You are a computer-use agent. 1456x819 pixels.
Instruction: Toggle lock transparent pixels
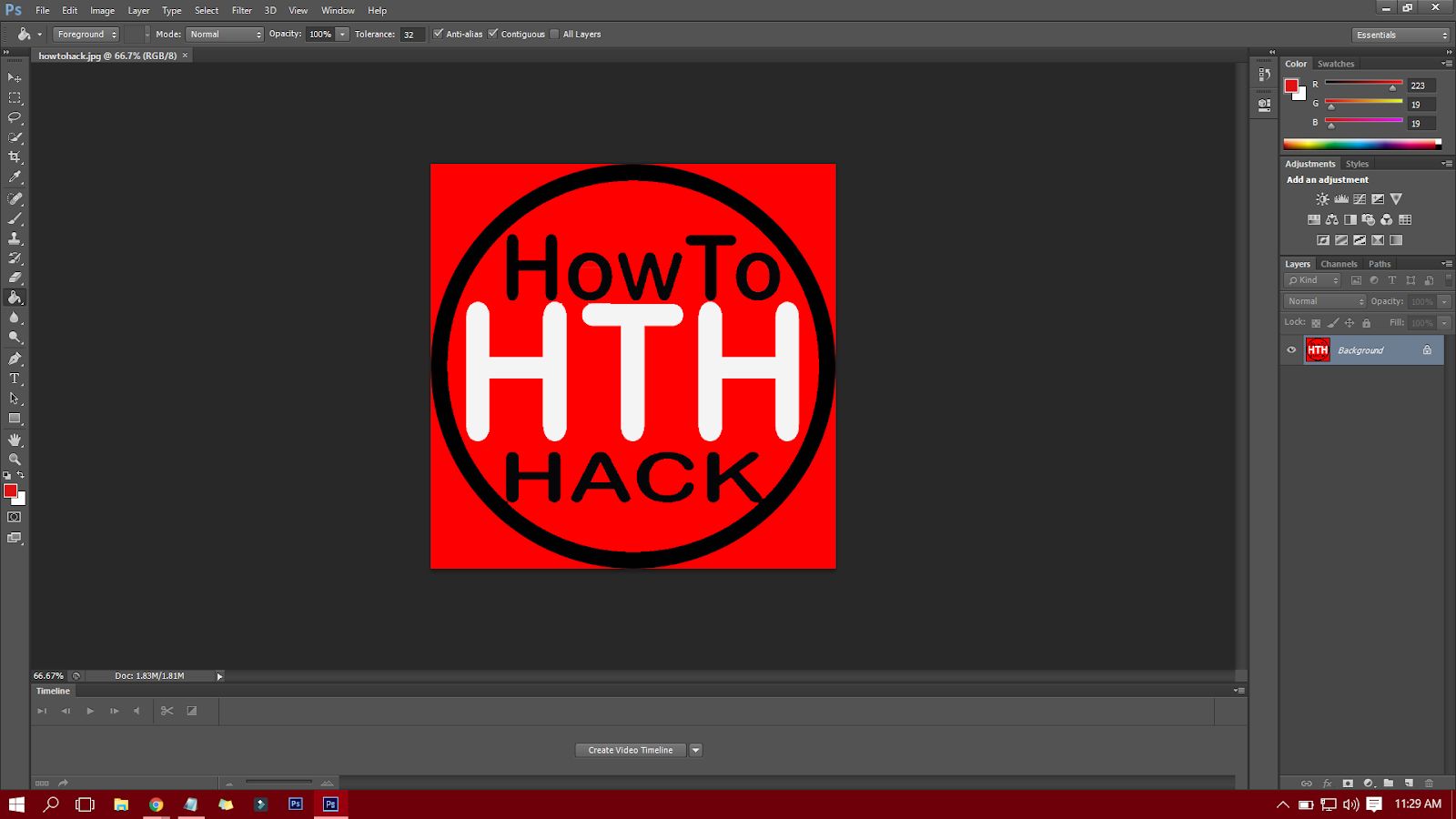(1316, 323)
